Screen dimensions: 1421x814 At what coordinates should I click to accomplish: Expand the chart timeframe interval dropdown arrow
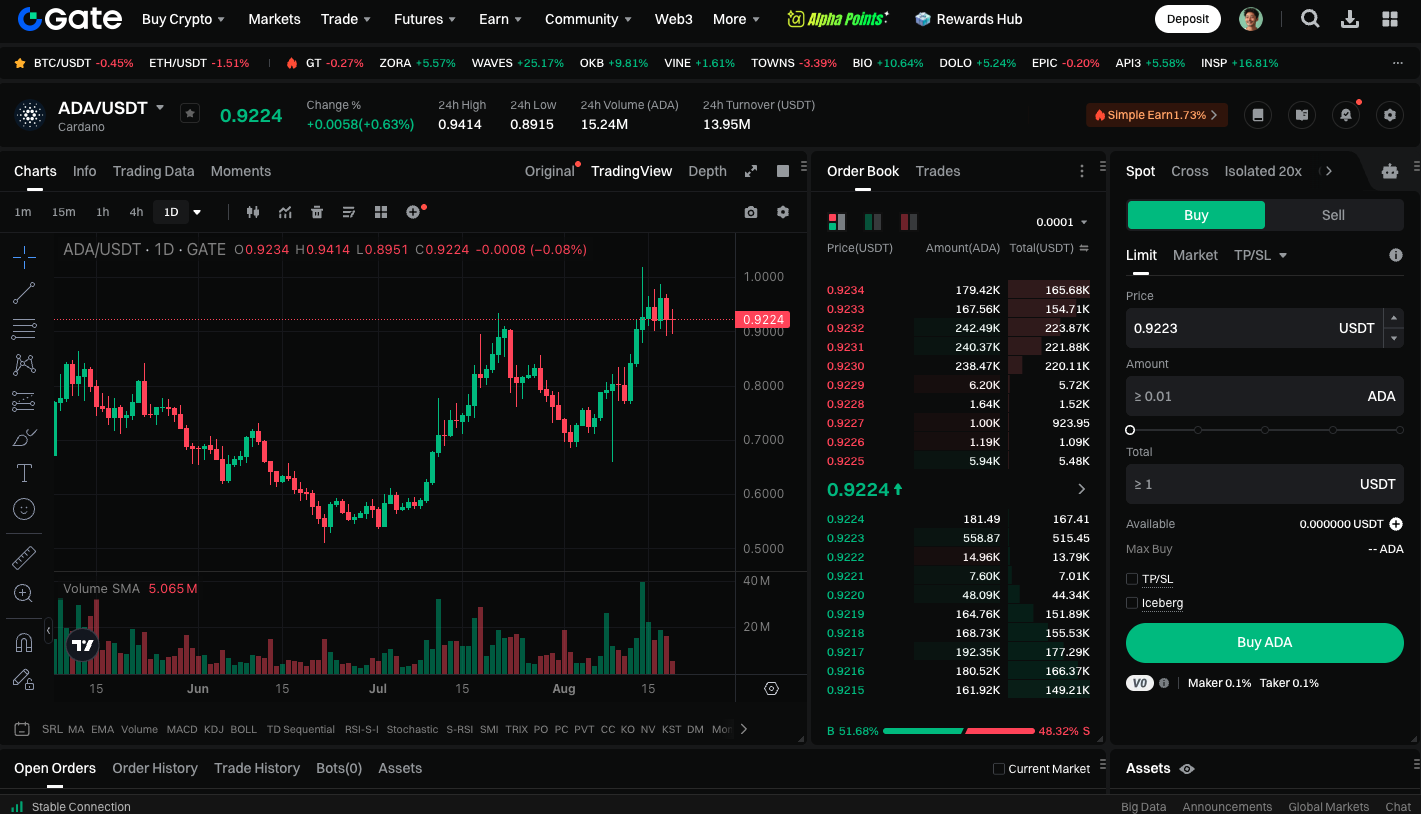pyautogui.click(x=197, y=212)
